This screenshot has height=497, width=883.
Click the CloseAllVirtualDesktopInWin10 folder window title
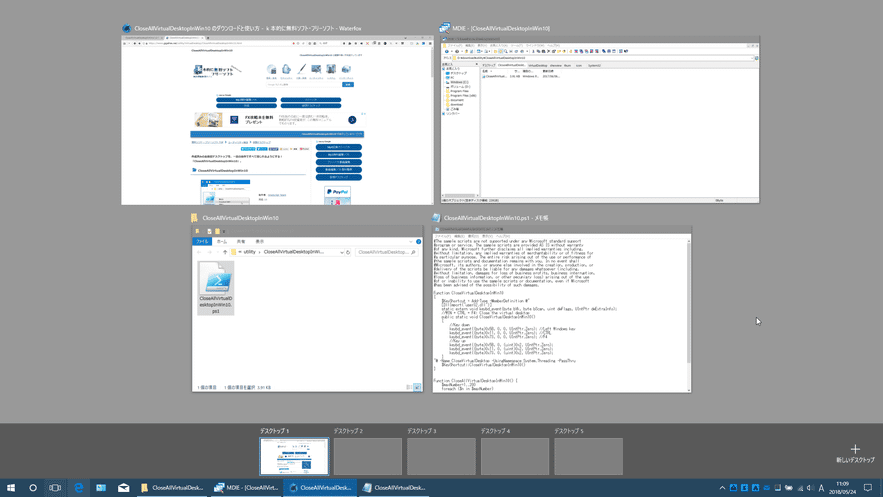(240, 218)
